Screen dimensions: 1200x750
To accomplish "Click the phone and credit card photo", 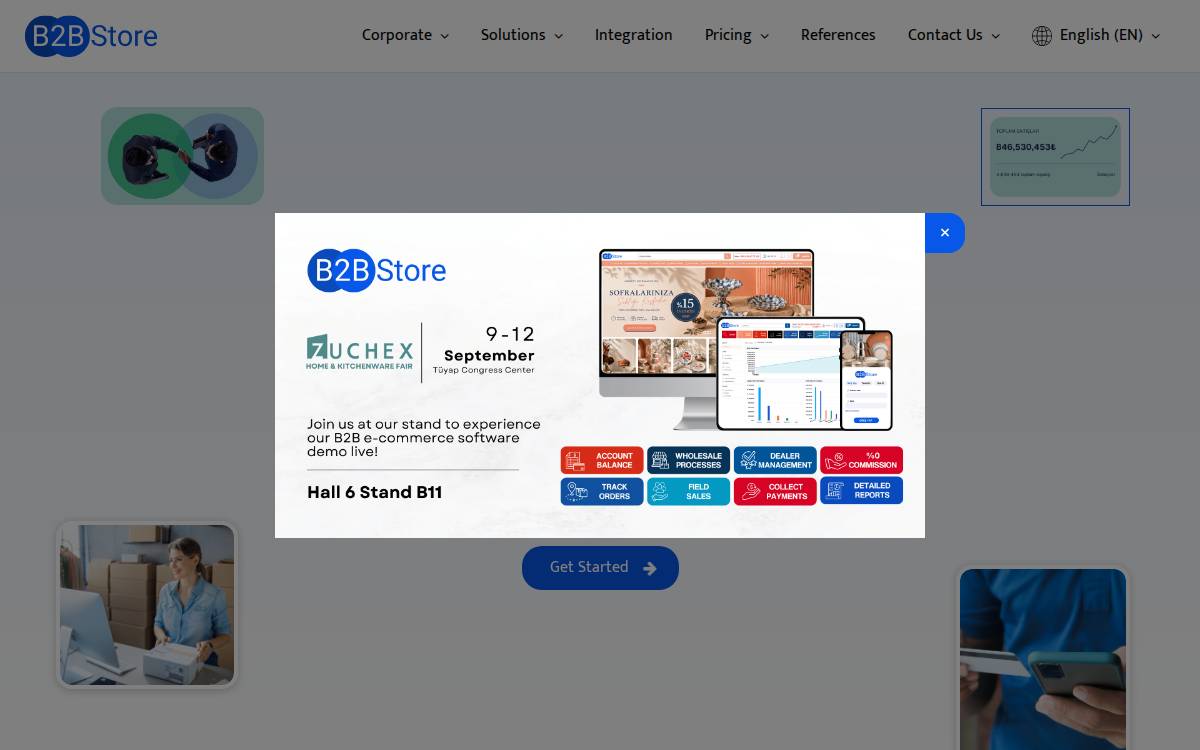I will click(x=1043, y=659).
